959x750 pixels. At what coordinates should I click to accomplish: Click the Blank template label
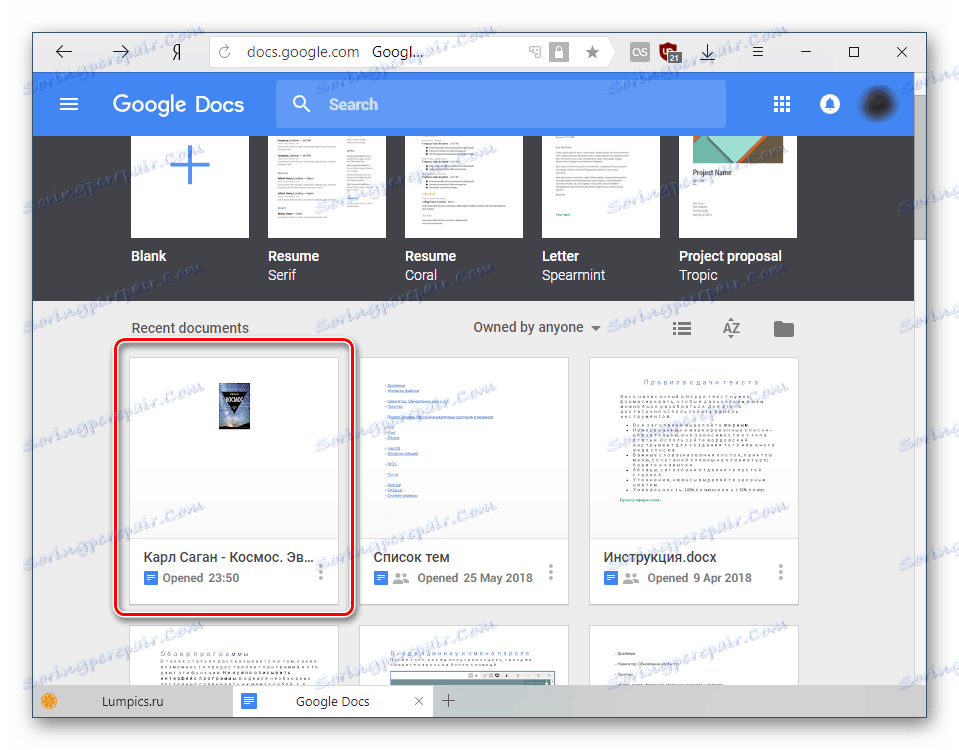149,256
